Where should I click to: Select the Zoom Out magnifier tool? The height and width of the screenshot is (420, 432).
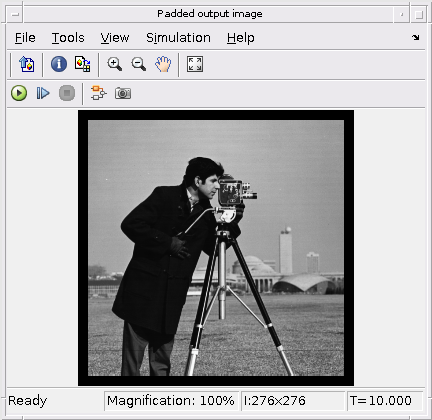(139, 64)
